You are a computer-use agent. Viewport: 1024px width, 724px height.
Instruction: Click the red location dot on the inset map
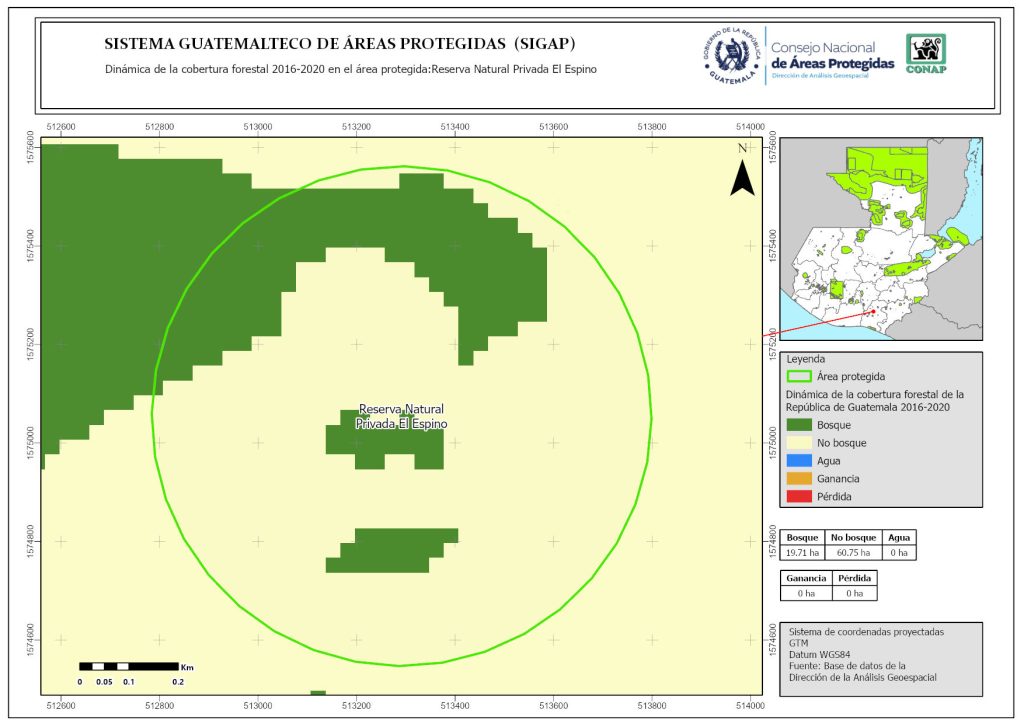click(x=873, y=312)
